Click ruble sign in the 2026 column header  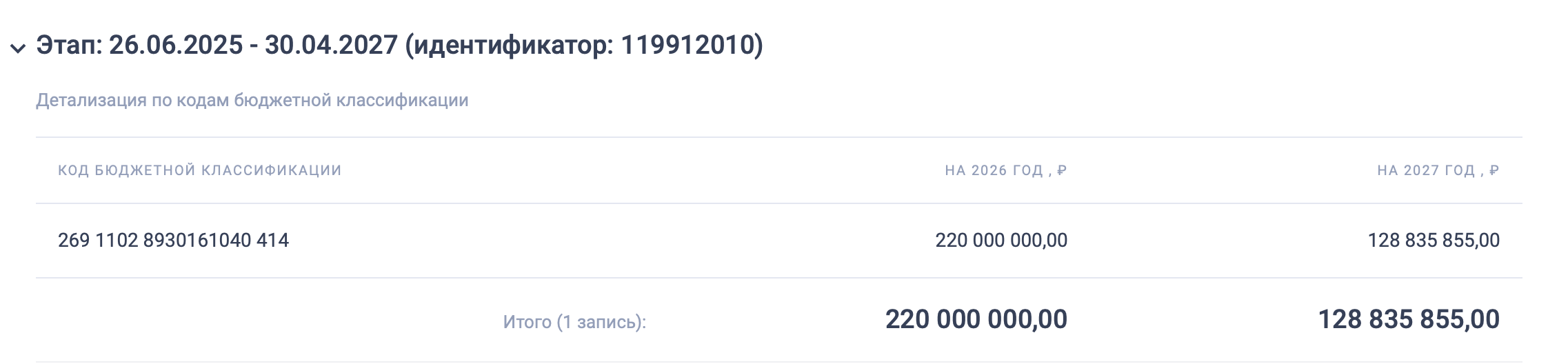pyautogui.click(x=1061, y=170)
